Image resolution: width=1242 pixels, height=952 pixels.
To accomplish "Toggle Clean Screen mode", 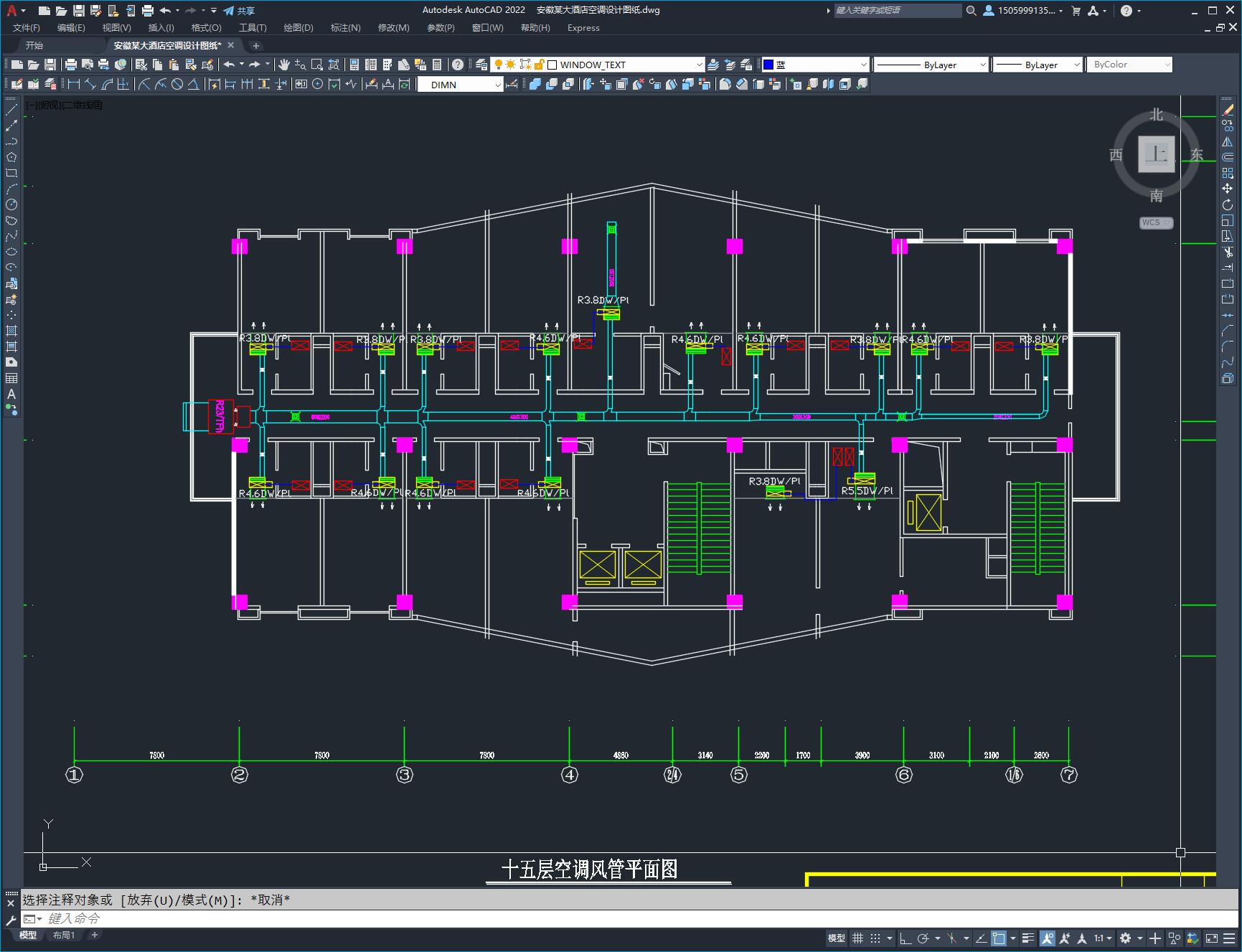I will click(1211, 938).
